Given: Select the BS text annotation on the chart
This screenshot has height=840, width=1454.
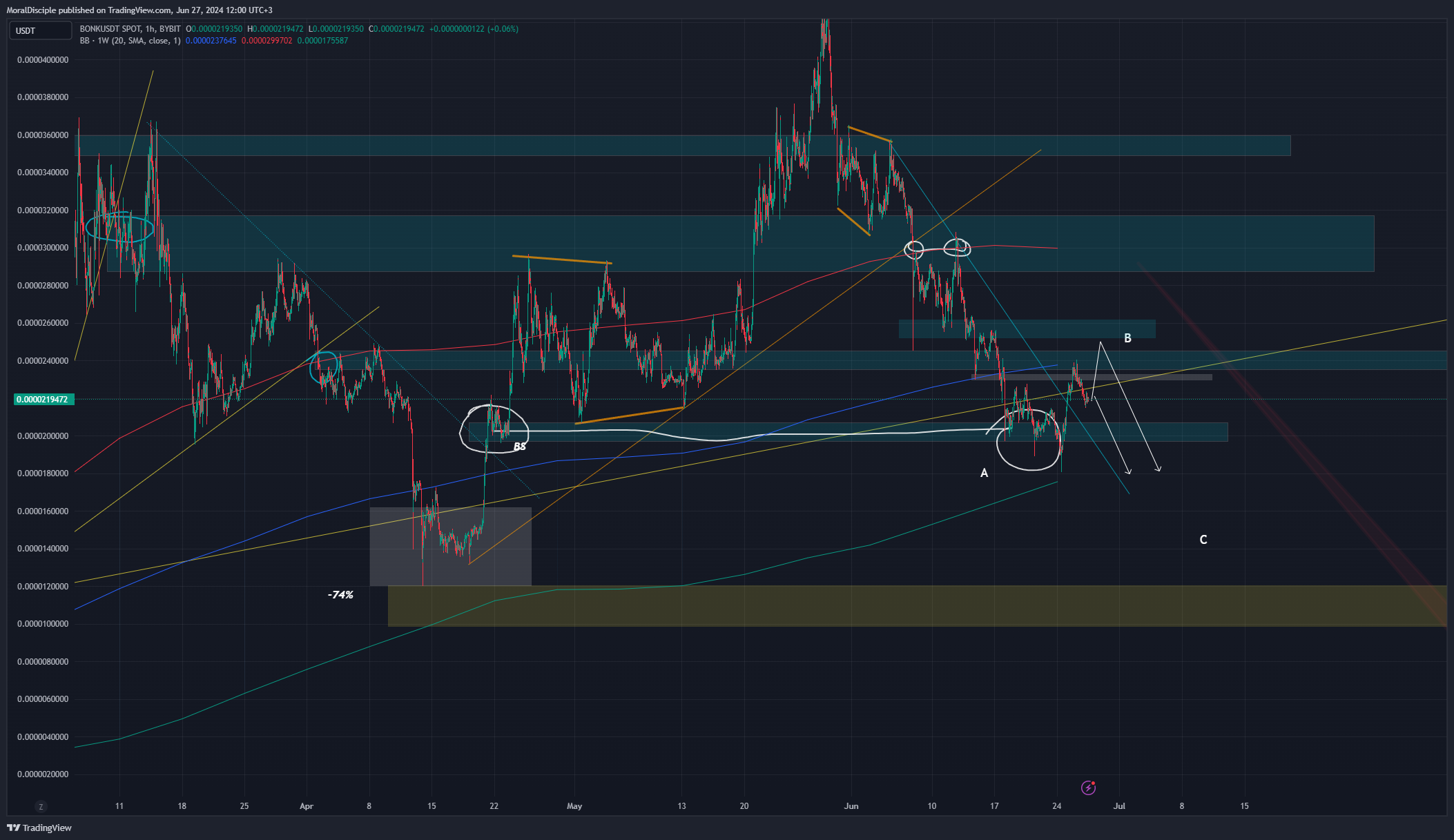Looking at the screenshot, I should click(520, 447).
